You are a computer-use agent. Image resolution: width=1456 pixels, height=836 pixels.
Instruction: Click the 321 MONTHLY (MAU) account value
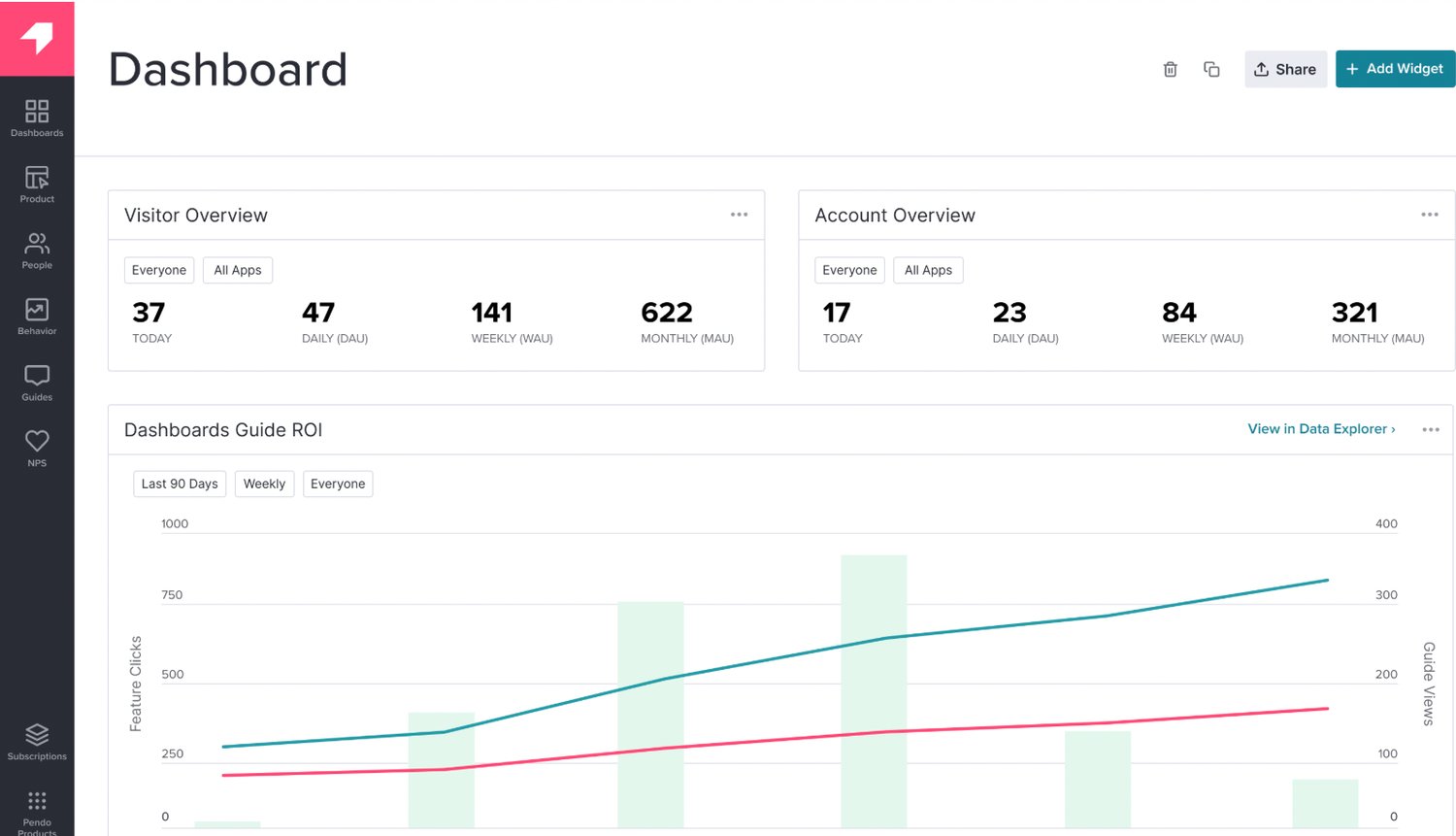point(1355,313)
